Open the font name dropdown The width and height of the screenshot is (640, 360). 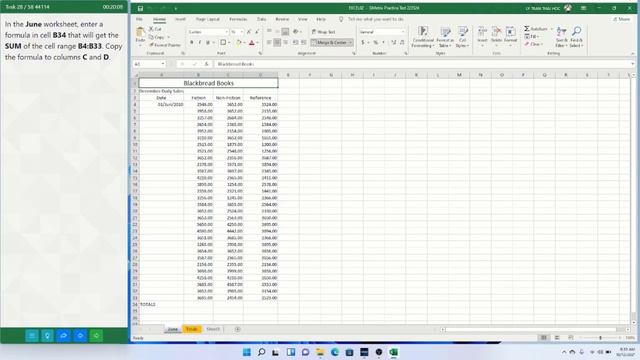pyautogui.click(x=227, y=32)
